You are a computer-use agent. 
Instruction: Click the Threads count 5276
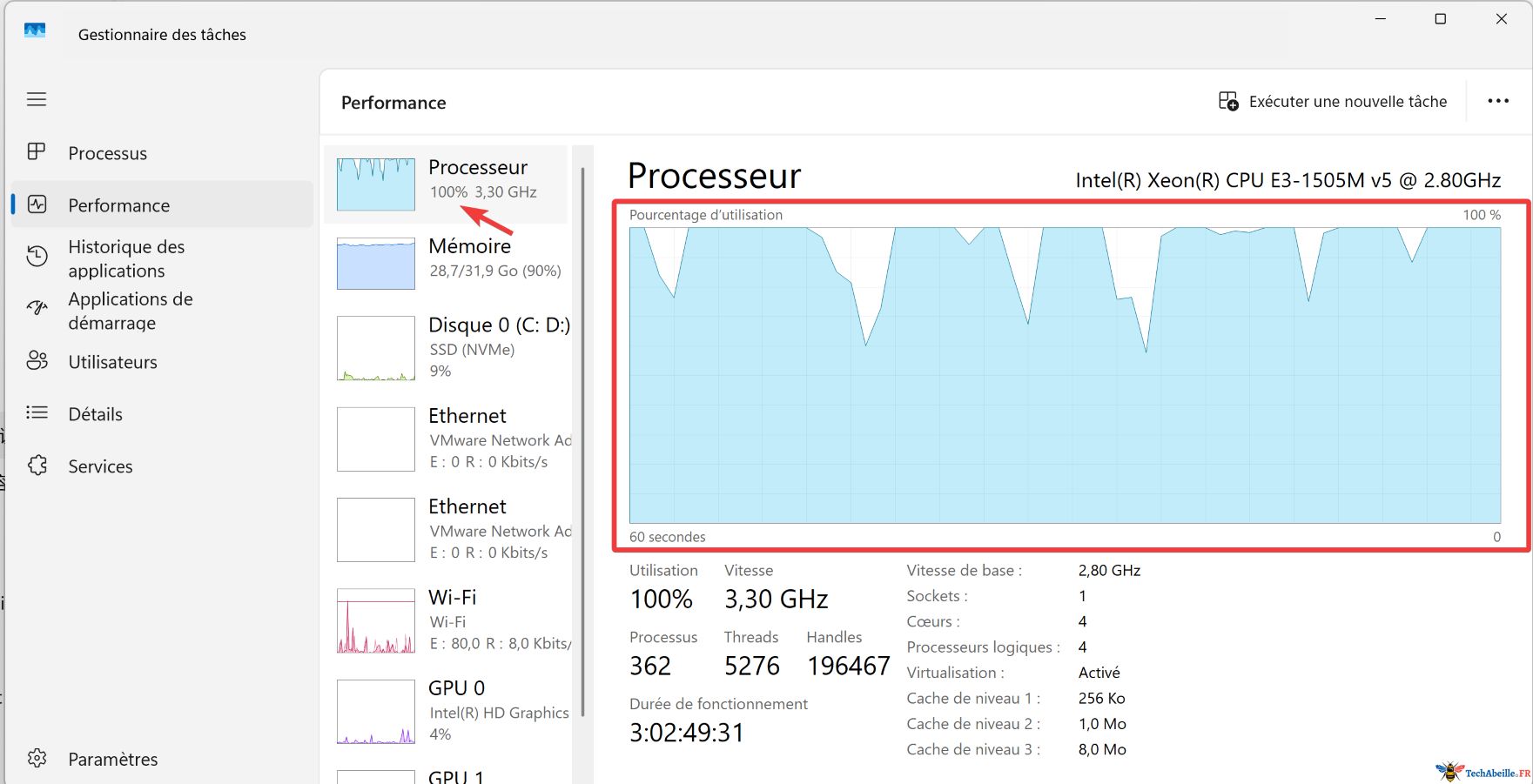752,666
